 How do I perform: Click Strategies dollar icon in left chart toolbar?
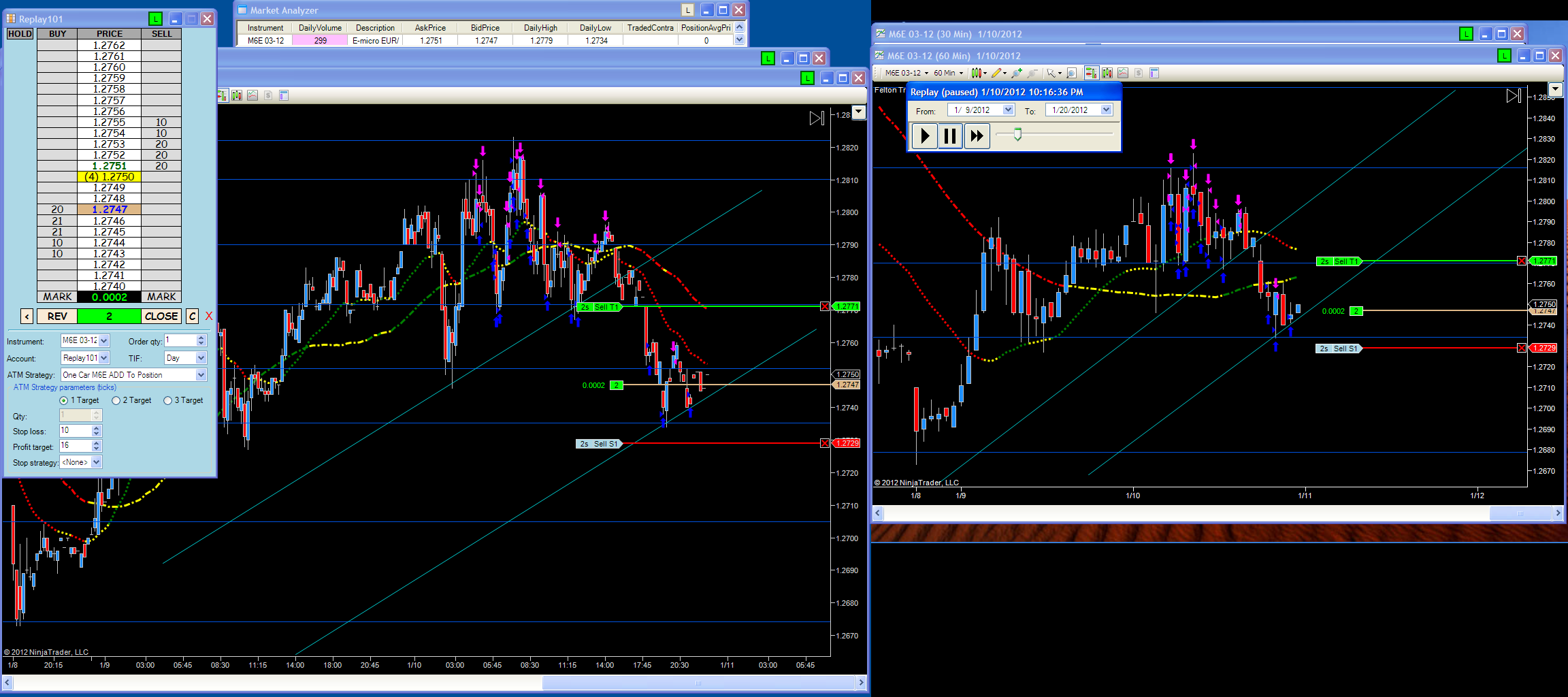click(268, 95)
